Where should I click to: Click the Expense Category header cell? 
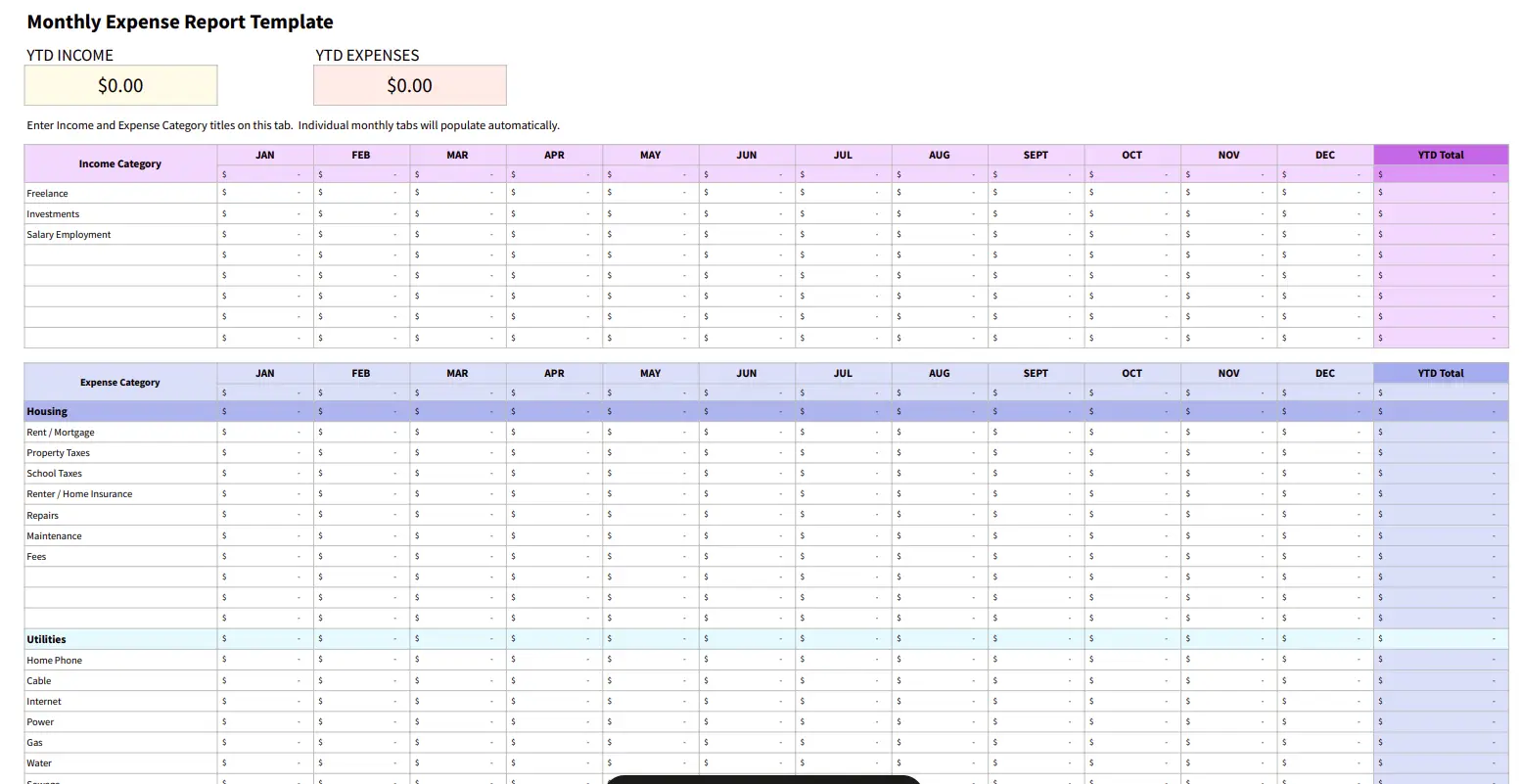[x=119, y=382]
